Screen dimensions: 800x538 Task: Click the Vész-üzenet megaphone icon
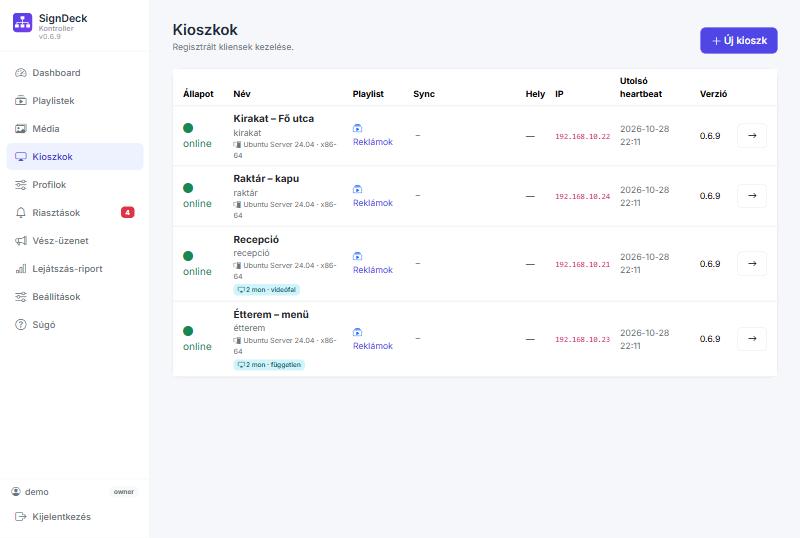[x=20, y=240]
